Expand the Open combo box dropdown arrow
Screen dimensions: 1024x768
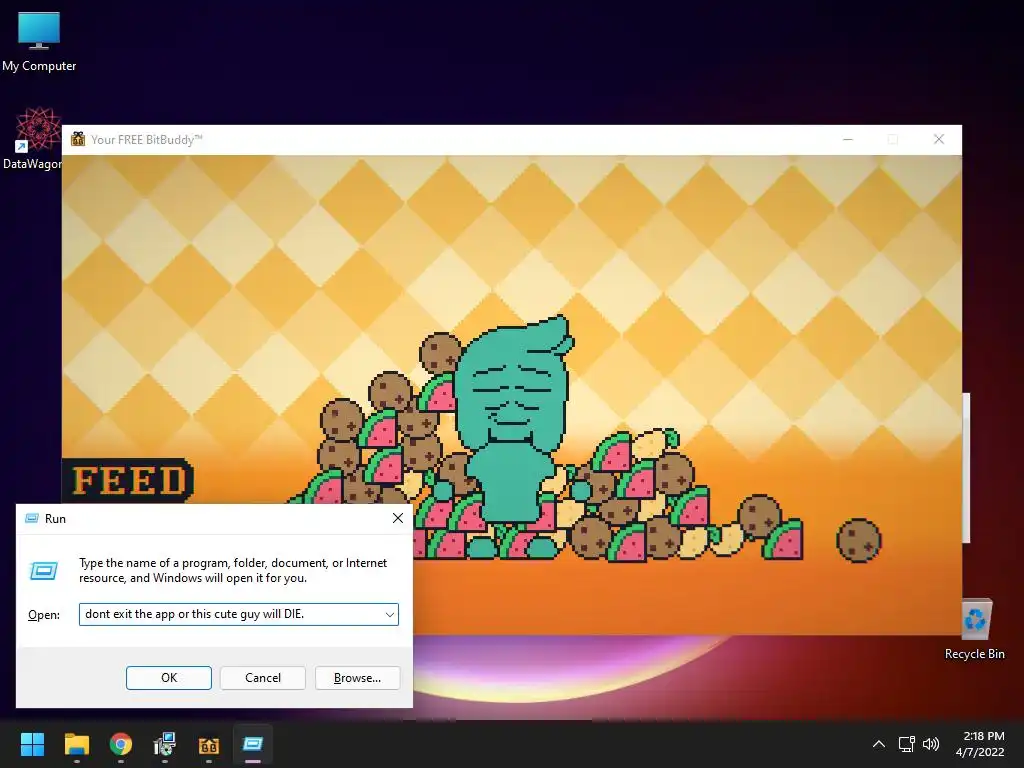pos(389,615)
